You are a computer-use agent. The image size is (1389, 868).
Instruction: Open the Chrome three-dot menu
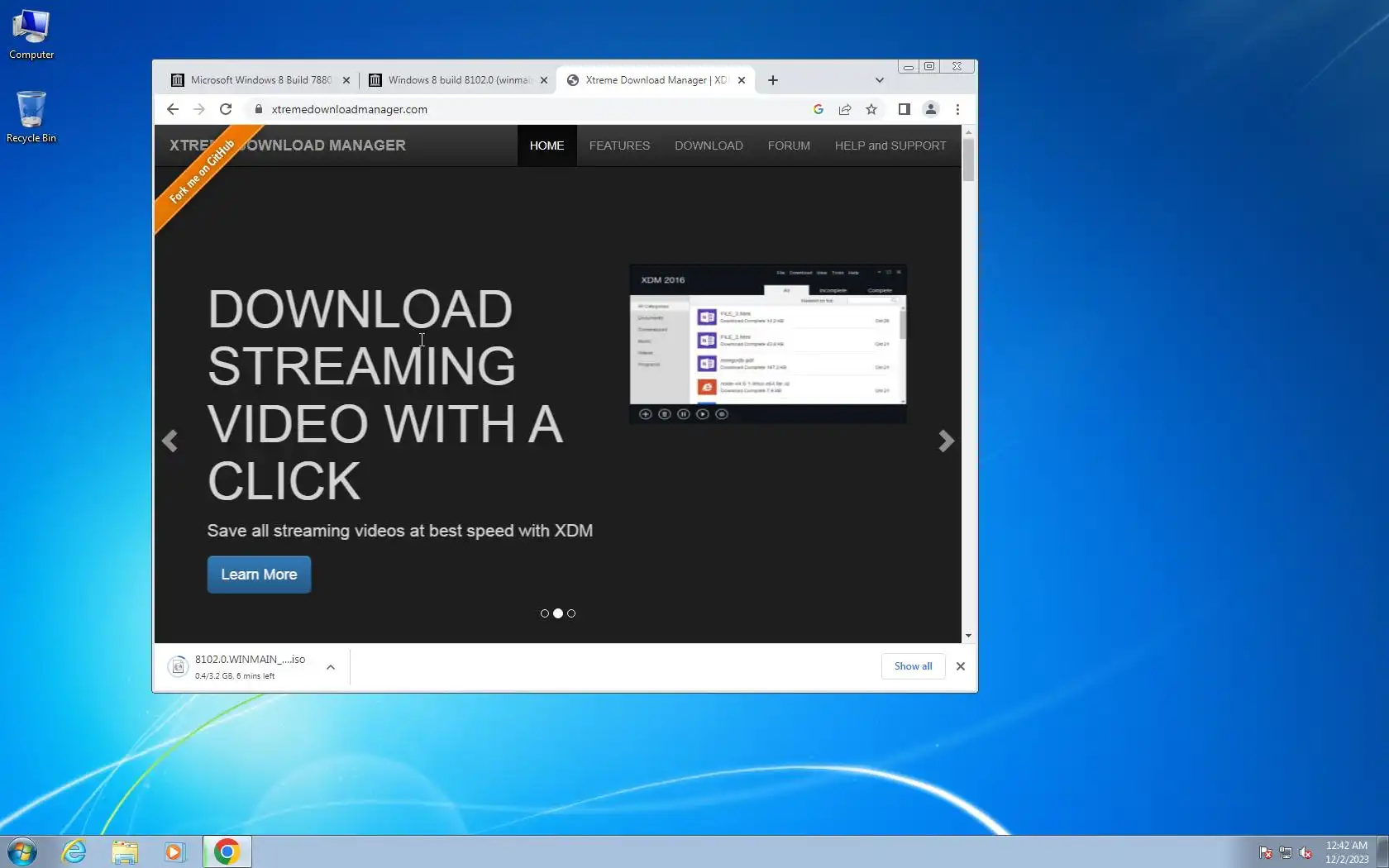(x=957, y=109)
